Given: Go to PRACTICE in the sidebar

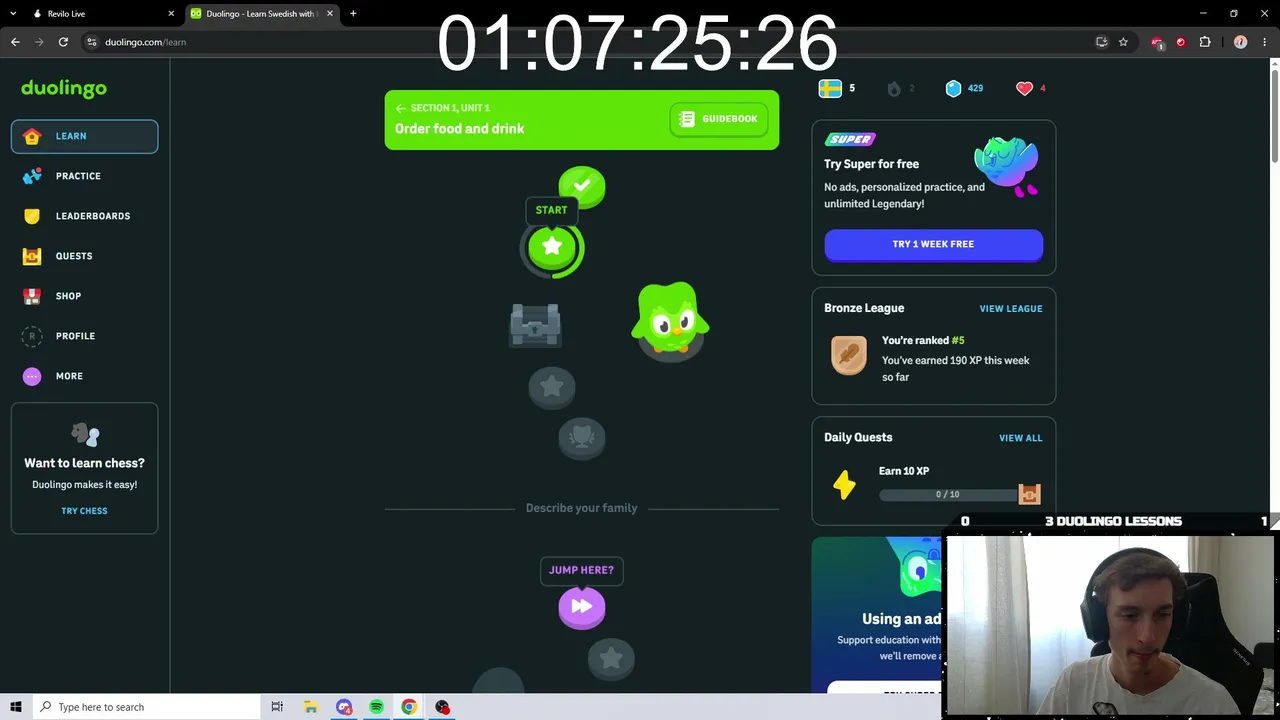Looking at the screenshot, I should (x=84, y=176).
